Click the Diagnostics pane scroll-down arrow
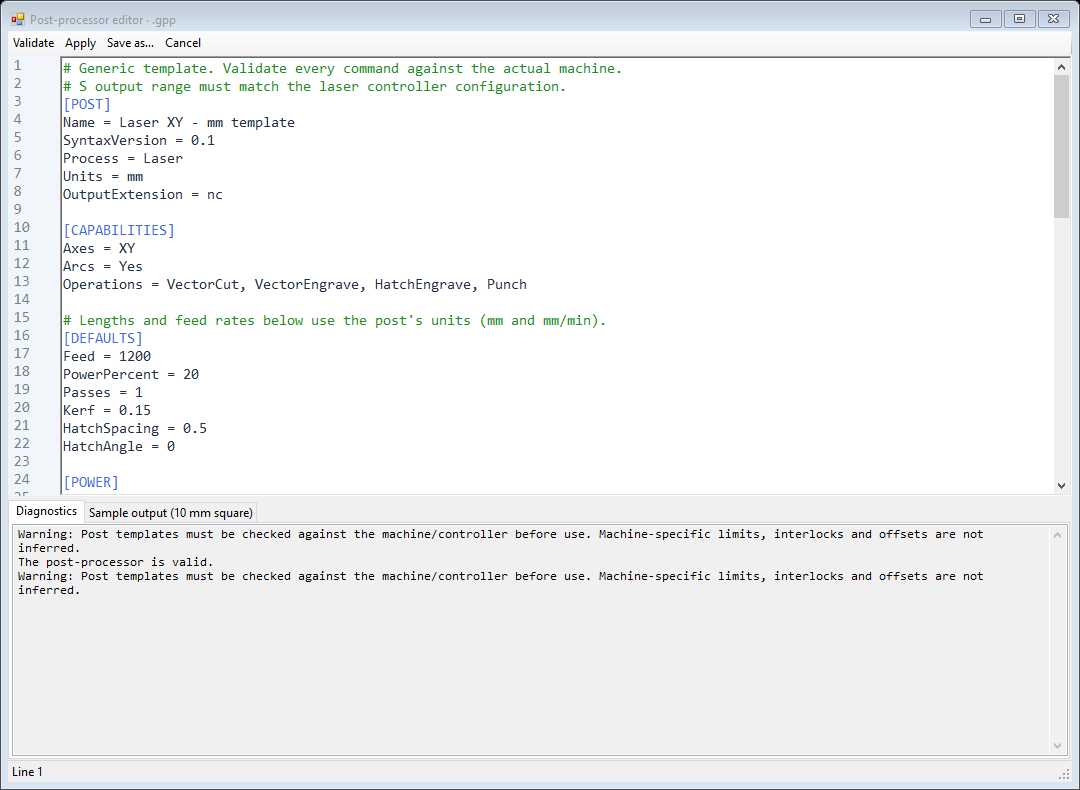This screenshot has height=790, width=1080. tap(1057, 746)
